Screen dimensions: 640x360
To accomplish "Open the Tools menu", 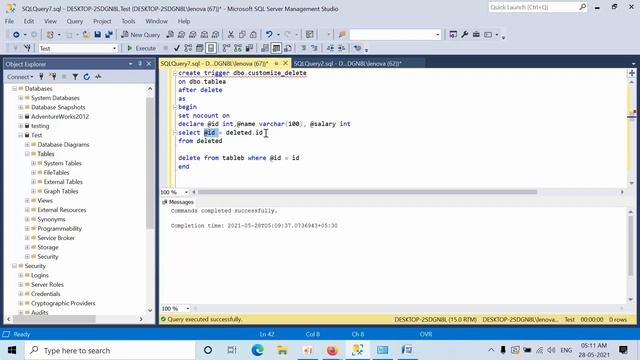I will click(128, 21).
